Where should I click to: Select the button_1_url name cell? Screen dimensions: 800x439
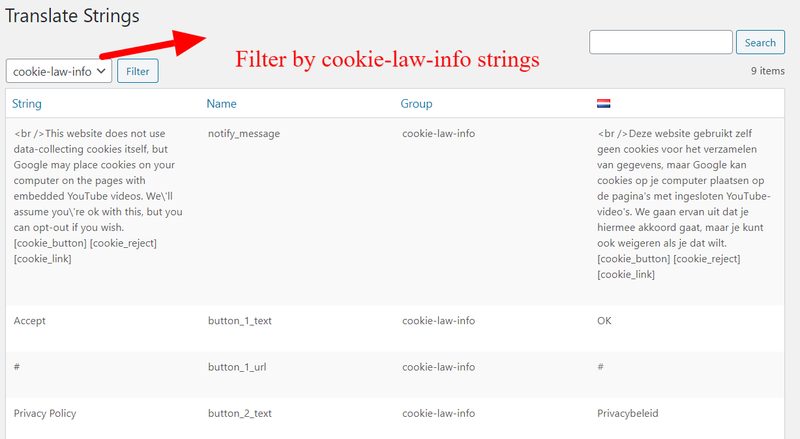click(237, 367)
